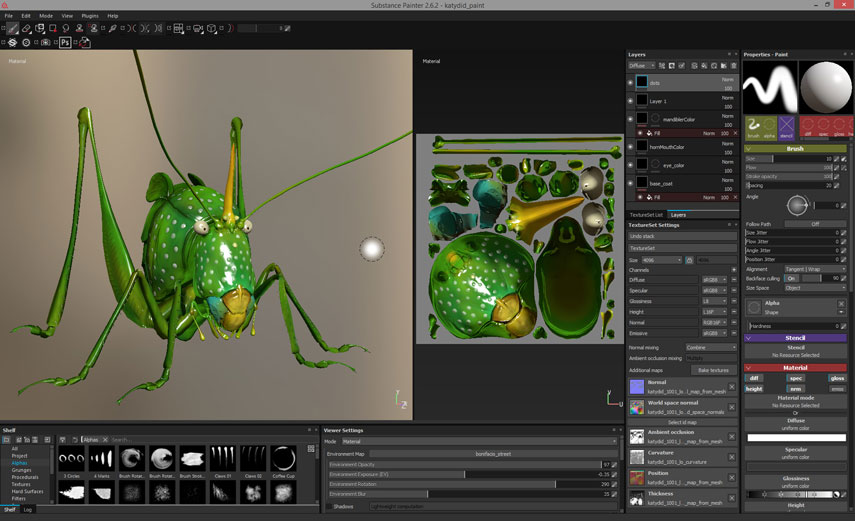
Task: Switch to the Log tab
Action: click(x=28, y=510)
